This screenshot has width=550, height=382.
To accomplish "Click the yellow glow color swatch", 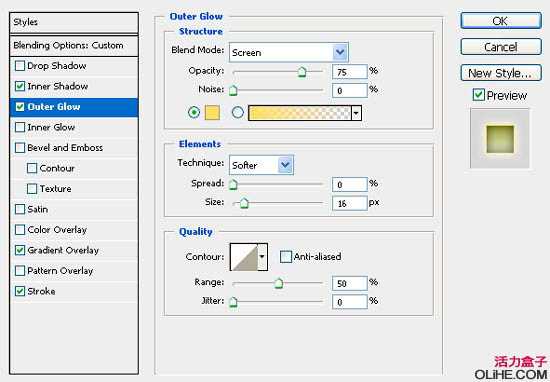I will [x=212, y=113].
